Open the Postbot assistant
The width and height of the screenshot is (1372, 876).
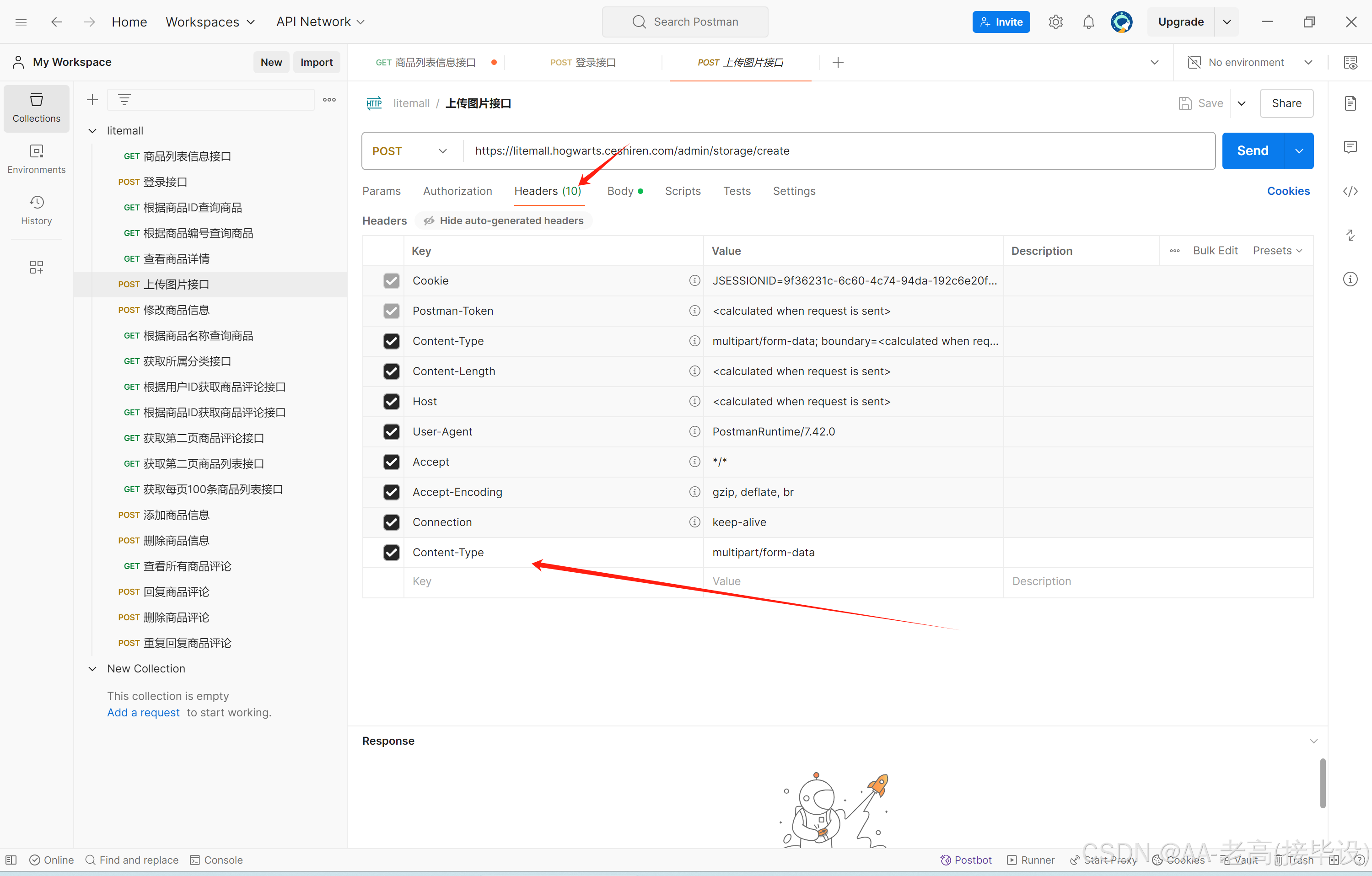pos(965,860)
